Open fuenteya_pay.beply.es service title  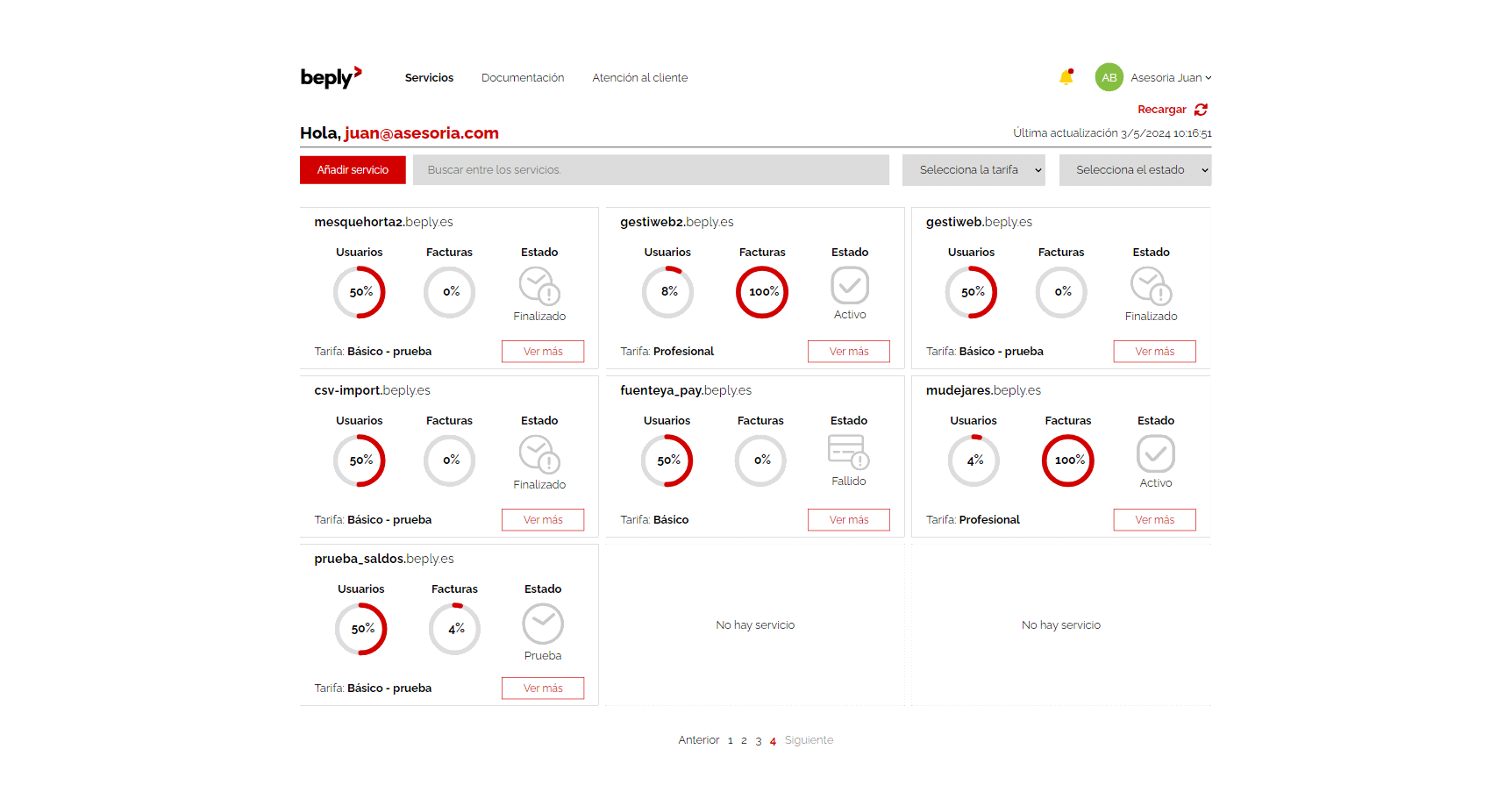685,391
